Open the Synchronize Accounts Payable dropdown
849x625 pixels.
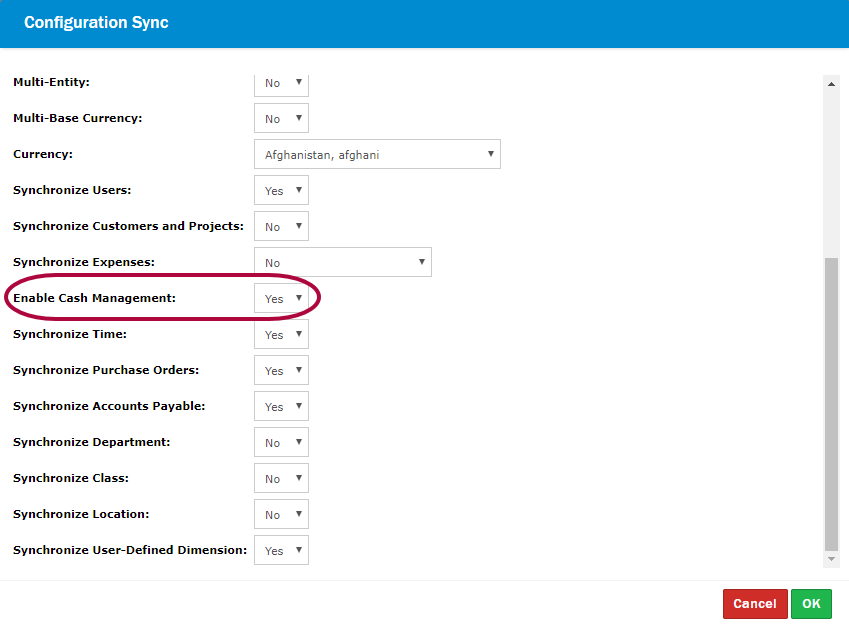click(281, 407)
